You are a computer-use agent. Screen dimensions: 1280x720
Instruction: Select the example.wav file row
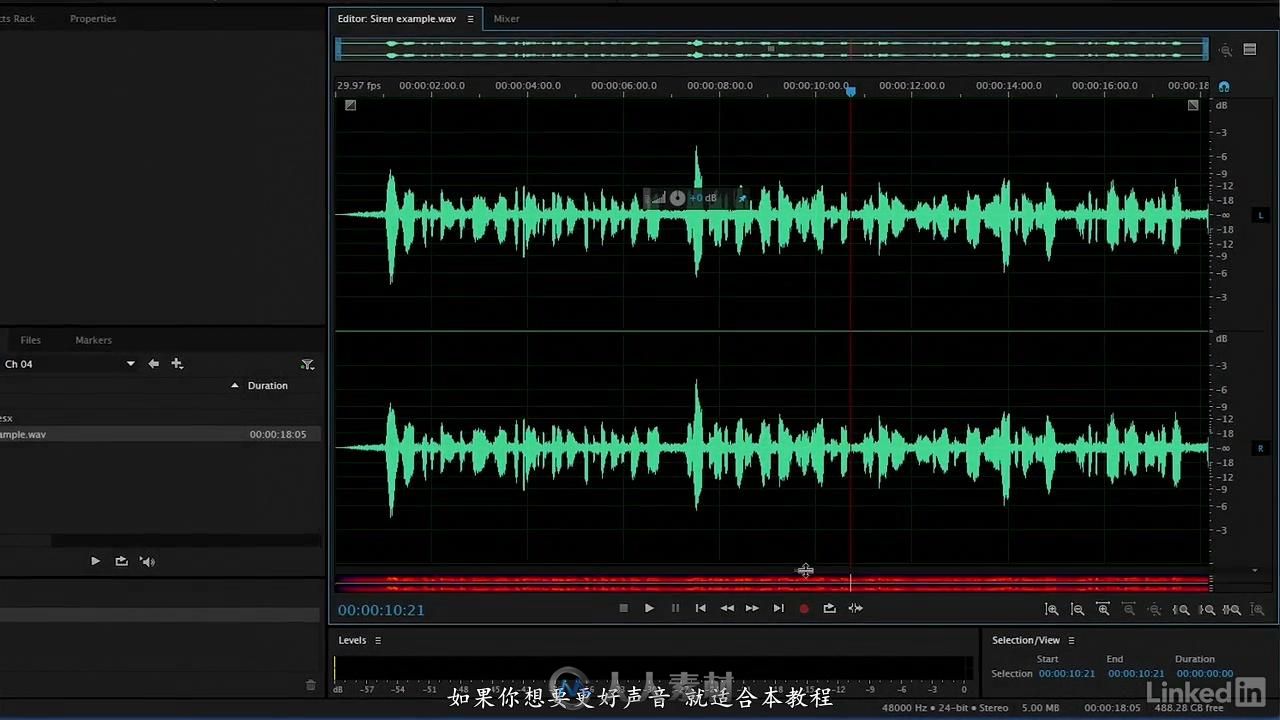point(161,435)
